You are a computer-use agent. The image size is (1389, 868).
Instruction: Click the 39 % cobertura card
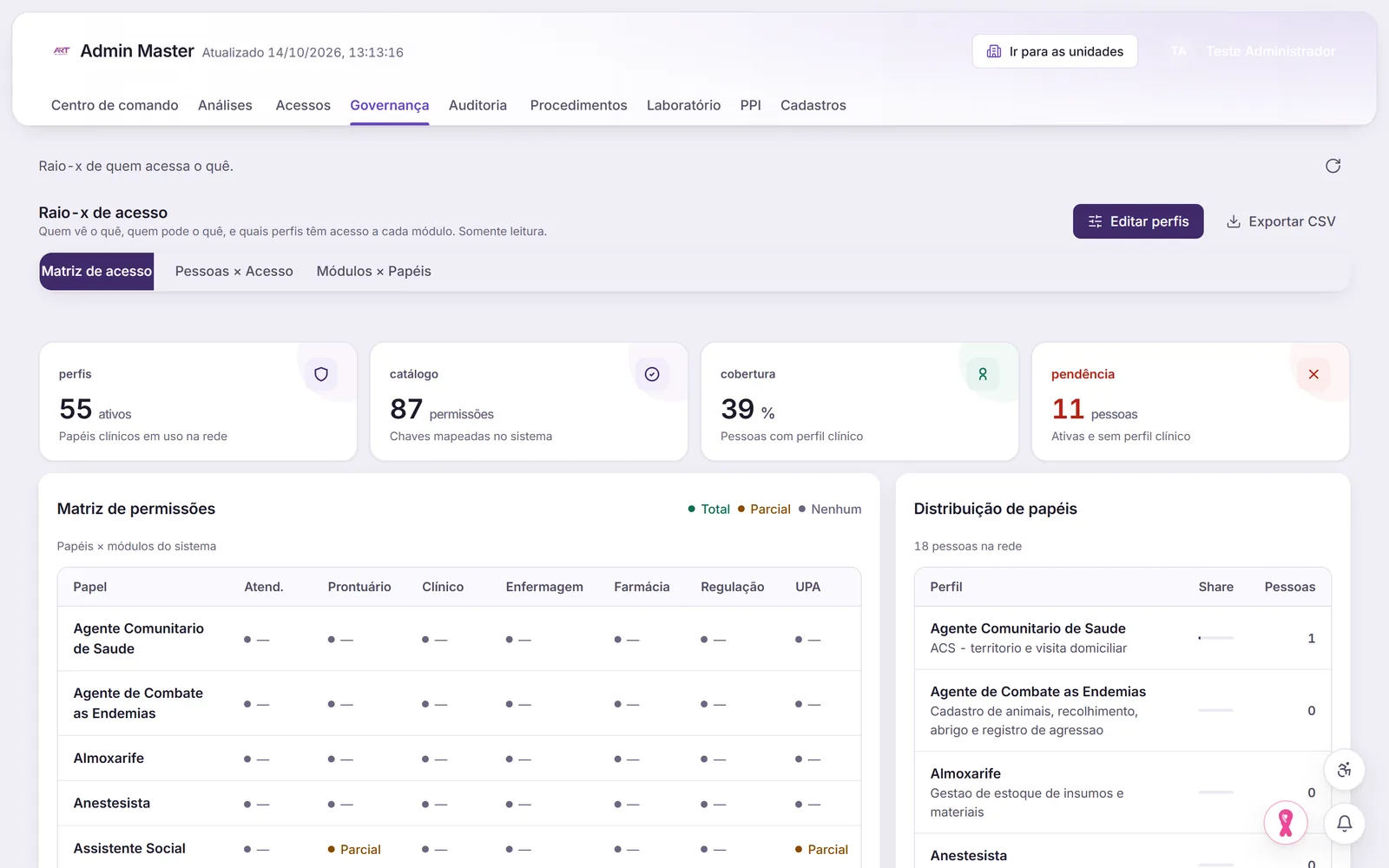(859, 401)
